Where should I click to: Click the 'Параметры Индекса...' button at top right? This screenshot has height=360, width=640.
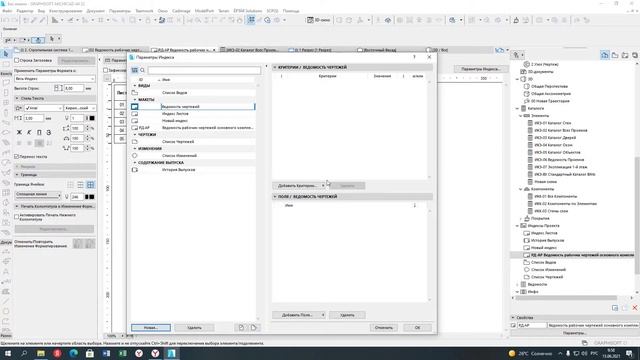click(x=480, y=69)
